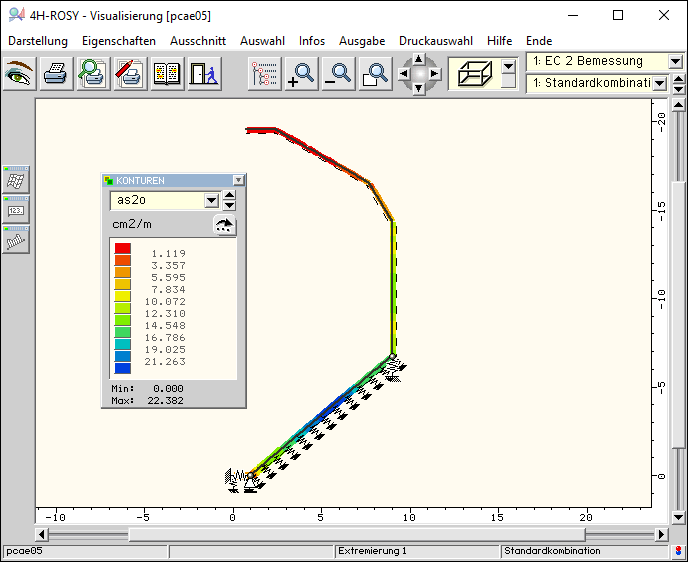This screenshot has width=688, height=562.
Task: Open the Darstellung menu
Action: (38, 41)
